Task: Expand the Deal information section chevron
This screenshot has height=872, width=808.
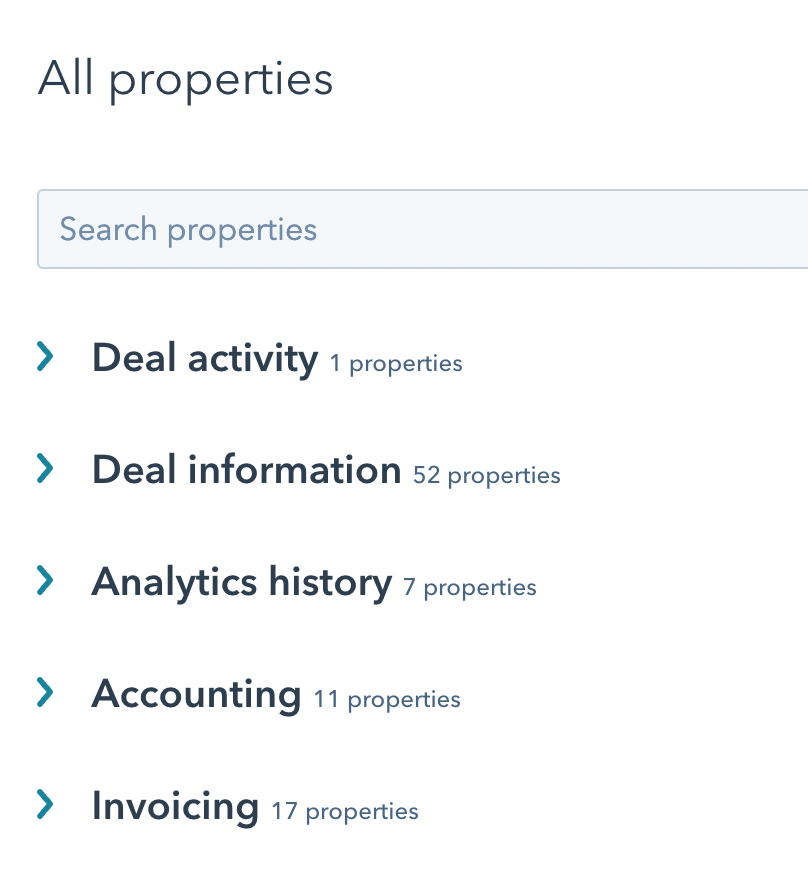Action: pos(45,469)
